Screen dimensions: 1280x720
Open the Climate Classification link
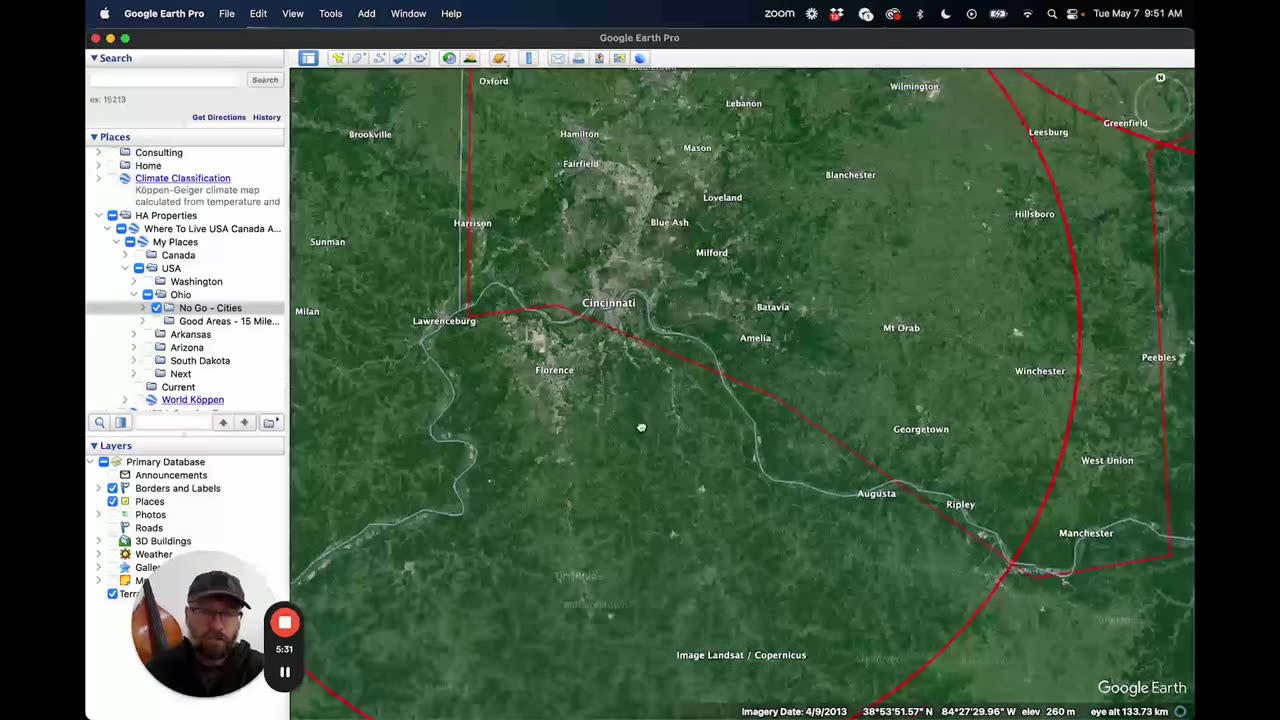[x=182, y=178]
